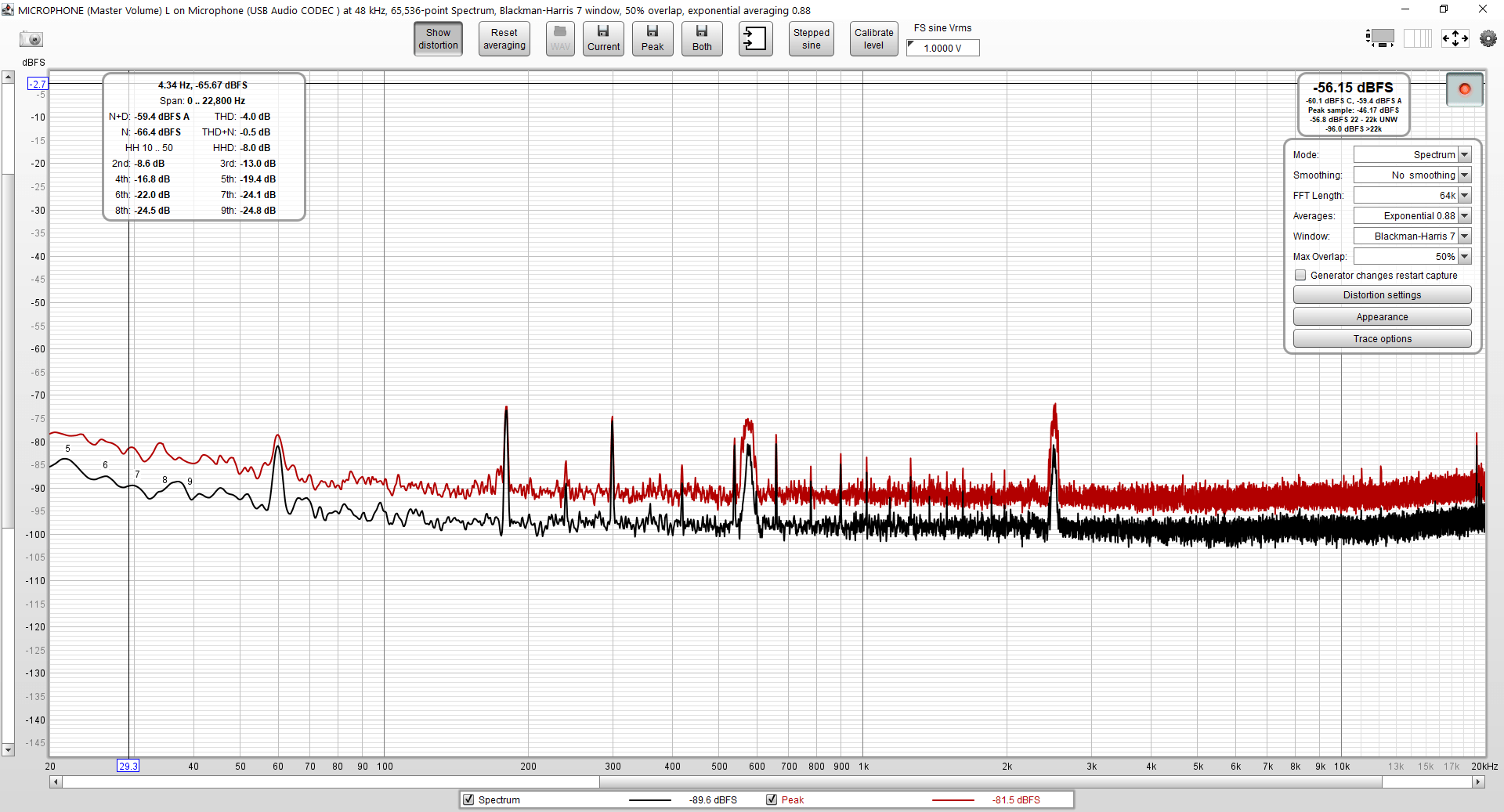Click horizontal scrollbar left arrow
Image resolution: width=1504 pixels, height=812 pixels.
pyautogui.click(x=55, y=781)
